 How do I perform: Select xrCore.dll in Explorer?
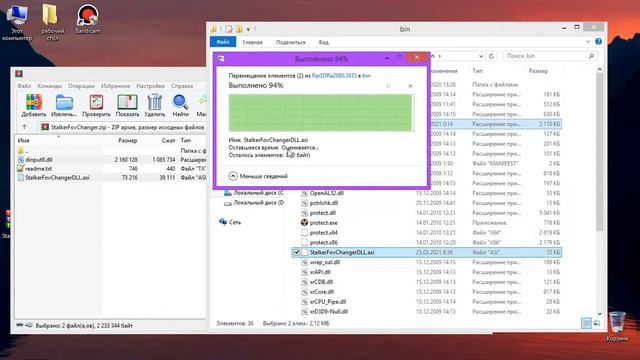[322, 292]
